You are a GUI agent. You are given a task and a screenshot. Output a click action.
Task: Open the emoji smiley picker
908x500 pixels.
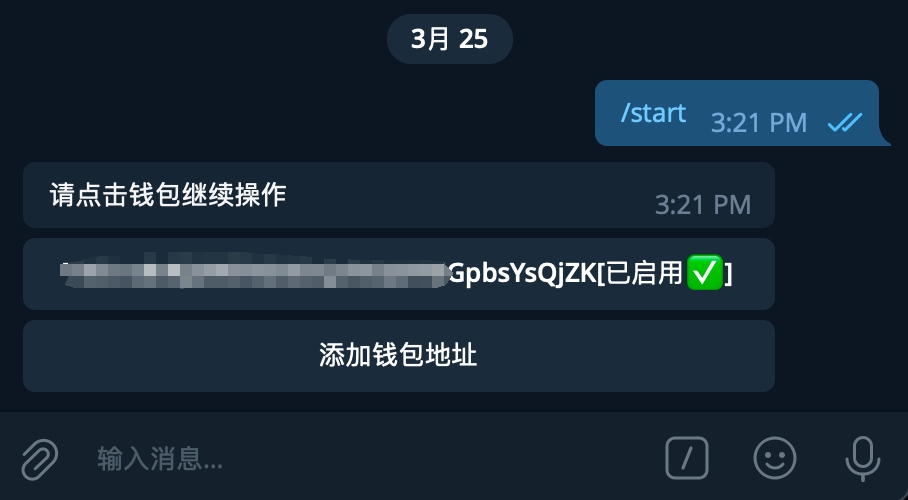pos(775,458)
